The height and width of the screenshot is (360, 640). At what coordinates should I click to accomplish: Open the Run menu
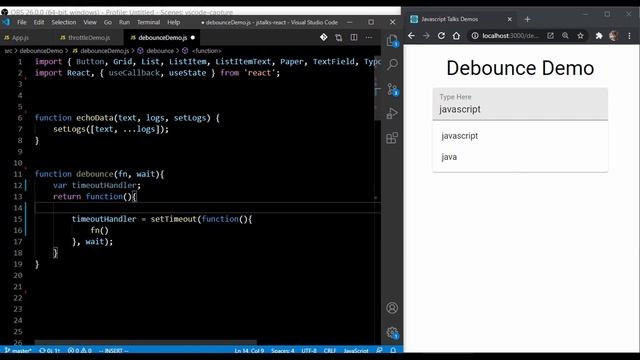[124, 22]
